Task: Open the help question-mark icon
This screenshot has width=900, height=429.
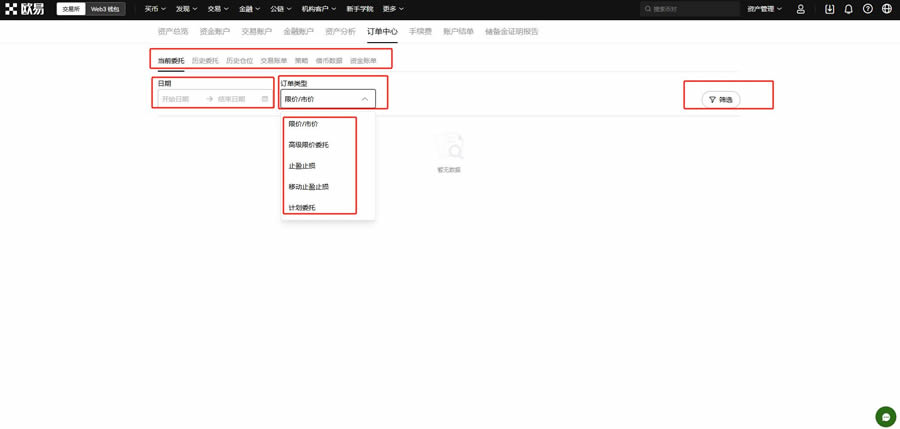Action: pos(868,9)
